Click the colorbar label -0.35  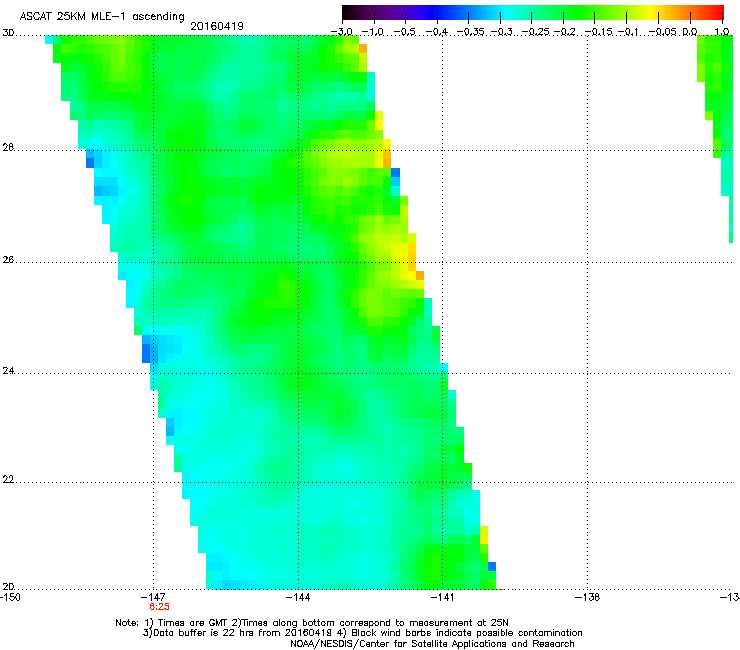click(470, 32)
